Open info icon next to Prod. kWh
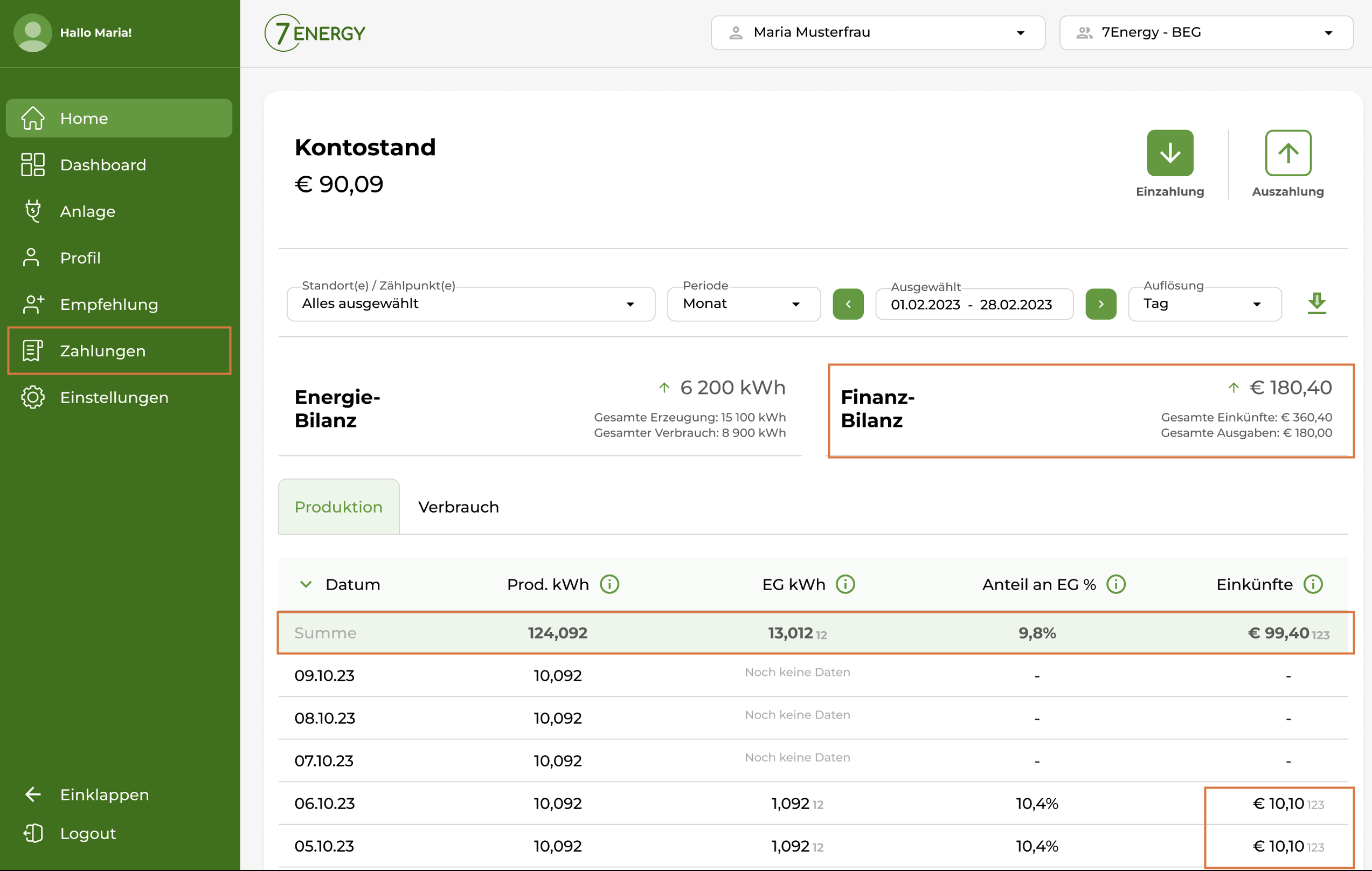The width and height of the screenshot is (1372, 871). [609, 584]
